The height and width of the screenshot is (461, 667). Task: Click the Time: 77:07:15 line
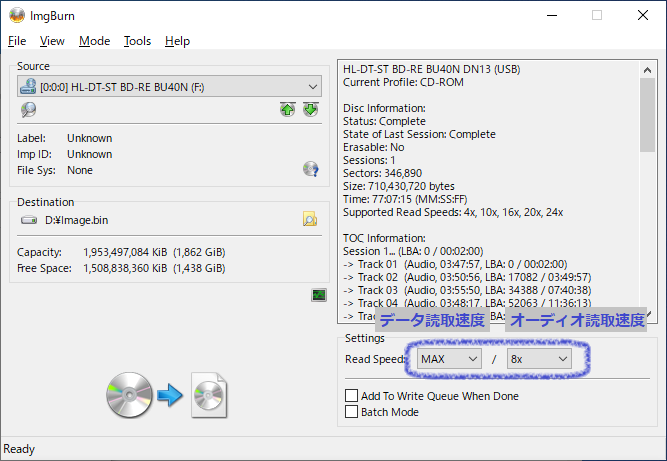pos(405,199)
